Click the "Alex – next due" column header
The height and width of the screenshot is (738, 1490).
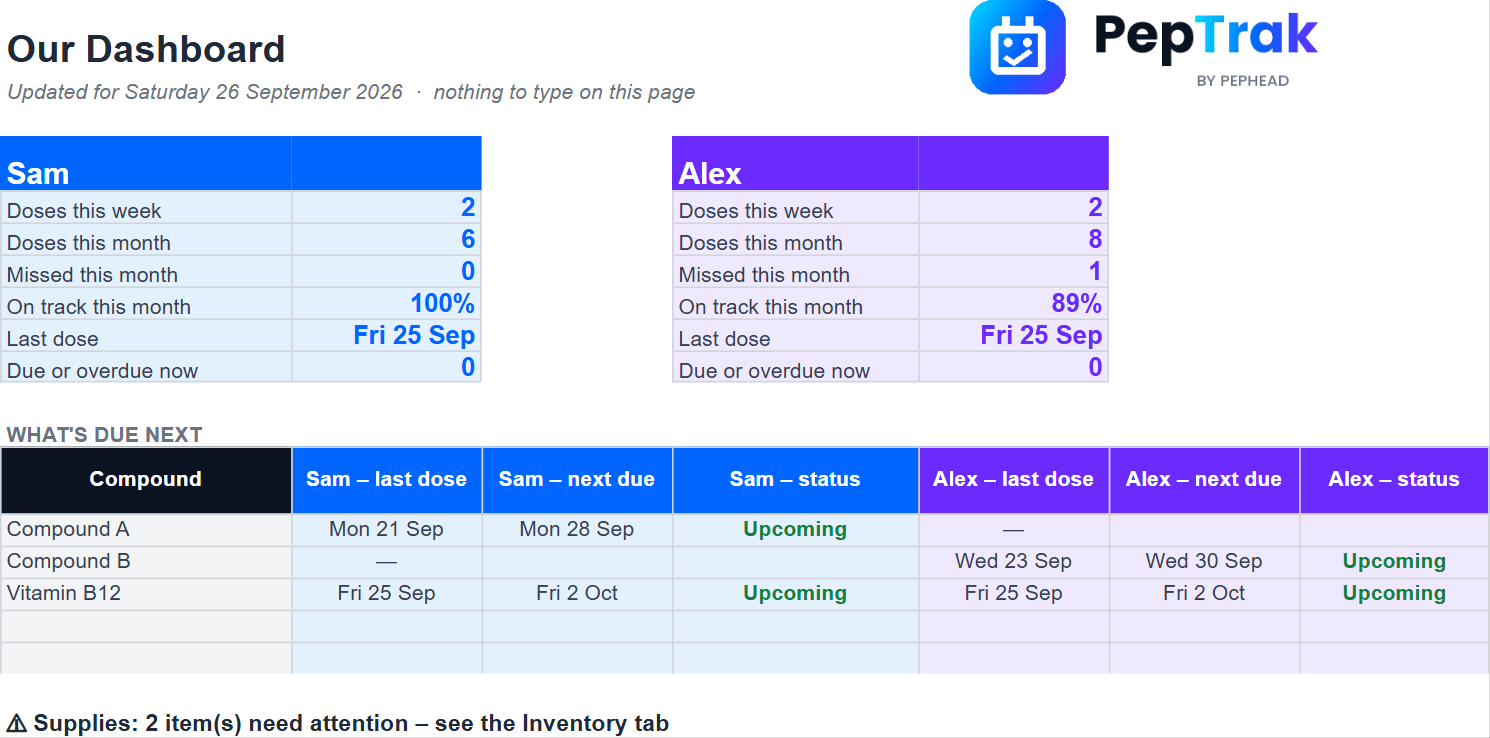click(x=1204, y=480)
